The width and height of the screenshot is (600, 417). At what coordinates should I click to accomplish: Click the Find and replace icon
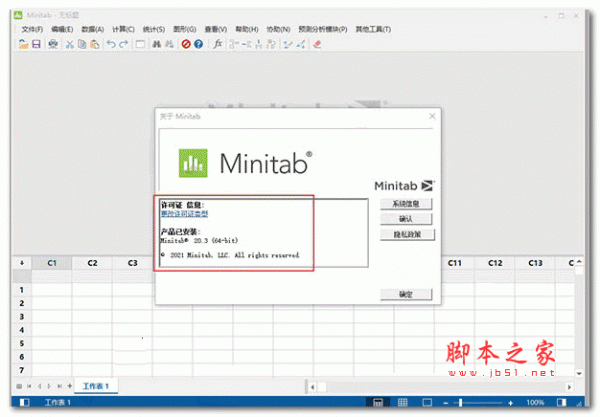coord(169,44)
